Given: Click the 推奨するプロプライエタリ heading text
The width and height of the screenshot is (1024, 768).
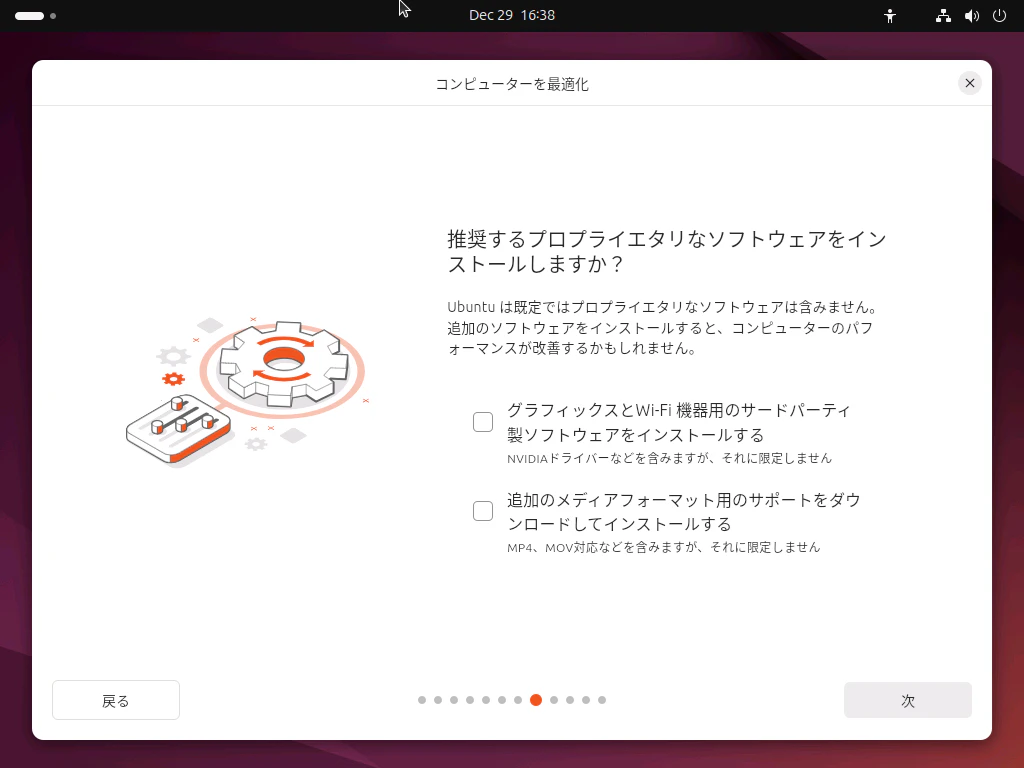Looking at the screenshot, I should 665,239.
